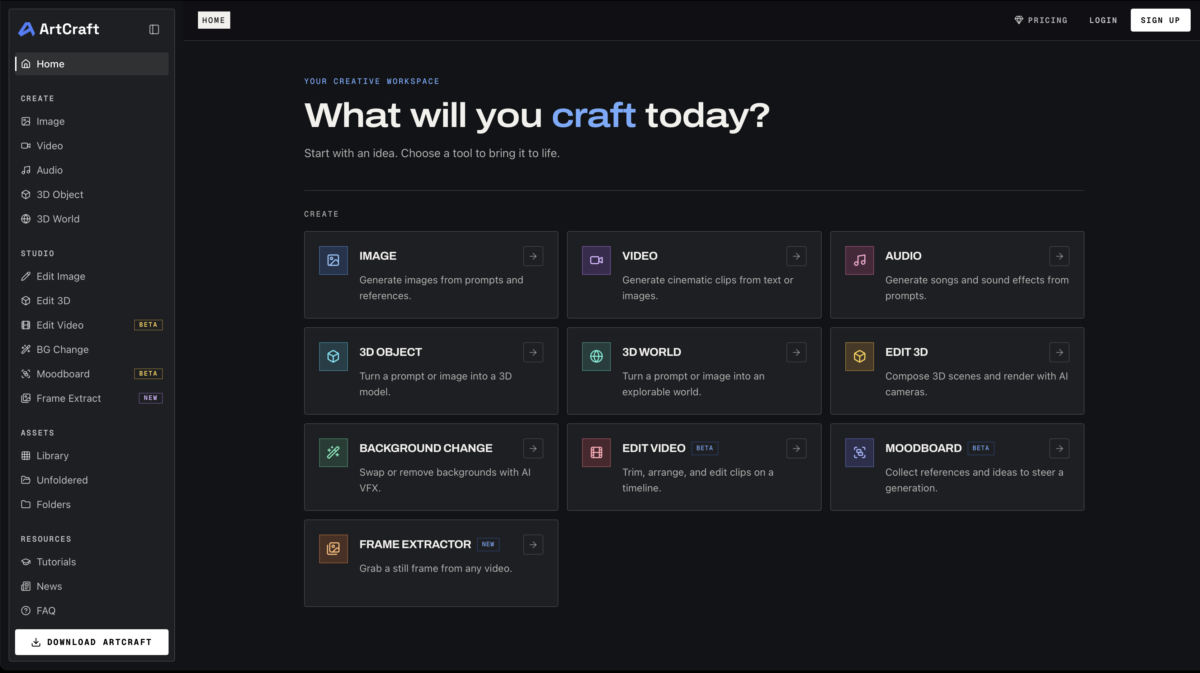Click the NEW badge next to Frame Extract
The image size is (1200, 673).
coord(150,398)
